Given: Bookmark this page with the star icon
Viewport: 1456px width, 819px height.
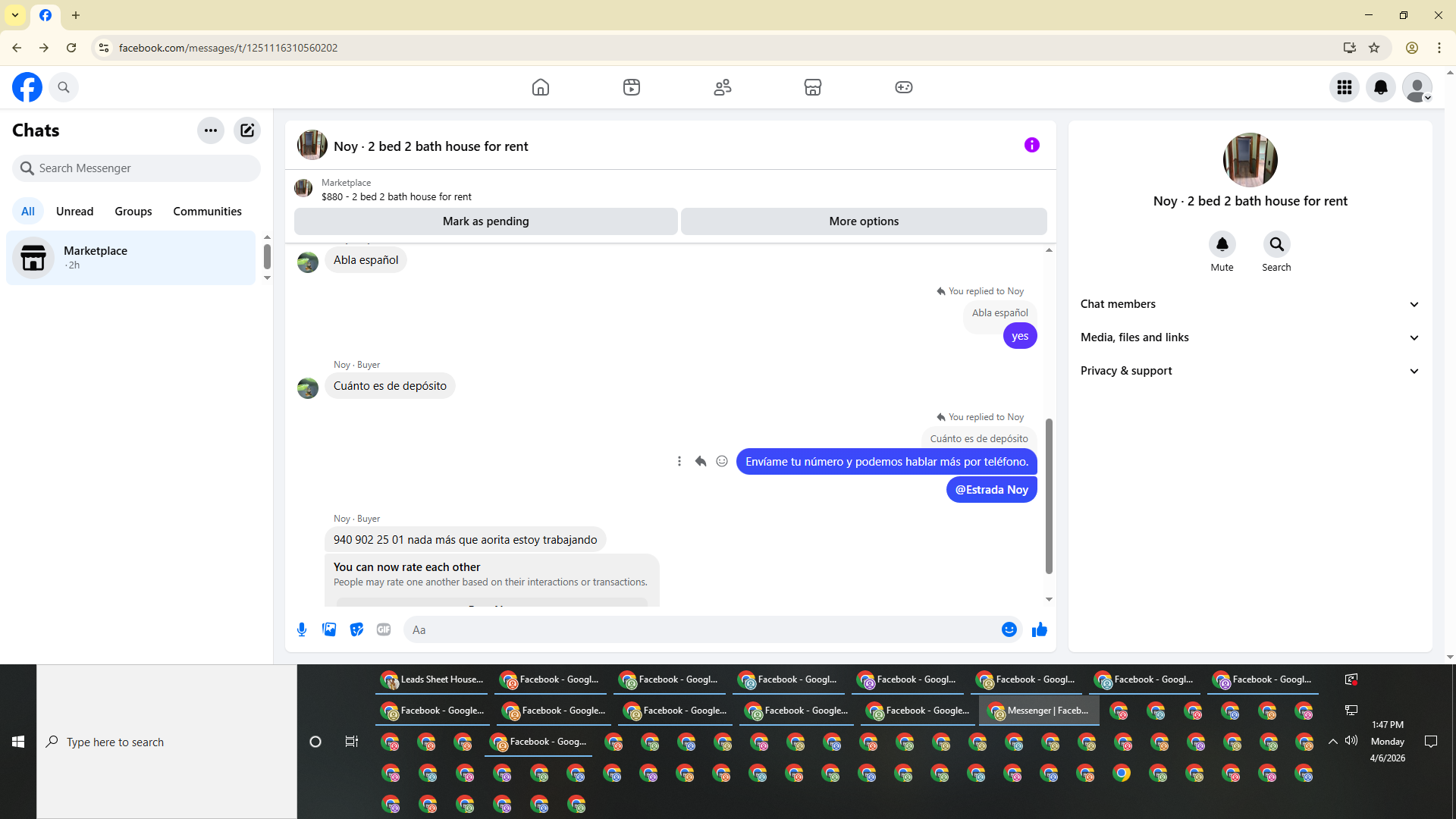Looking at the screenshot, I should [x=1374, y=48].
